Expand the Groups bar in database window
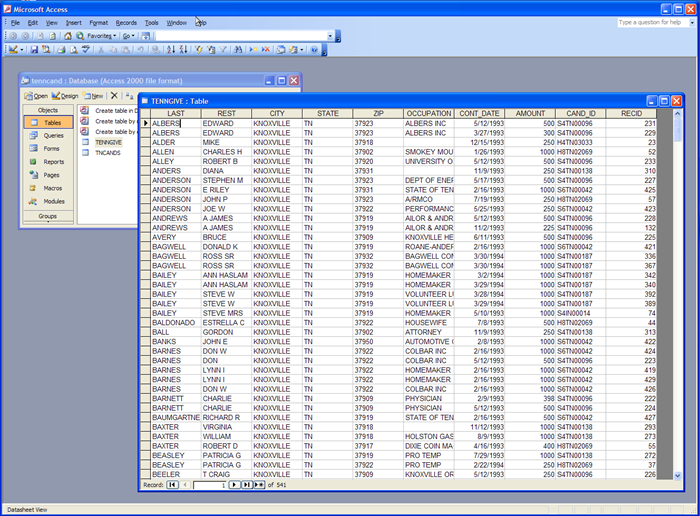The width and height of the screenshot is (700, 516). click(48, 216)
